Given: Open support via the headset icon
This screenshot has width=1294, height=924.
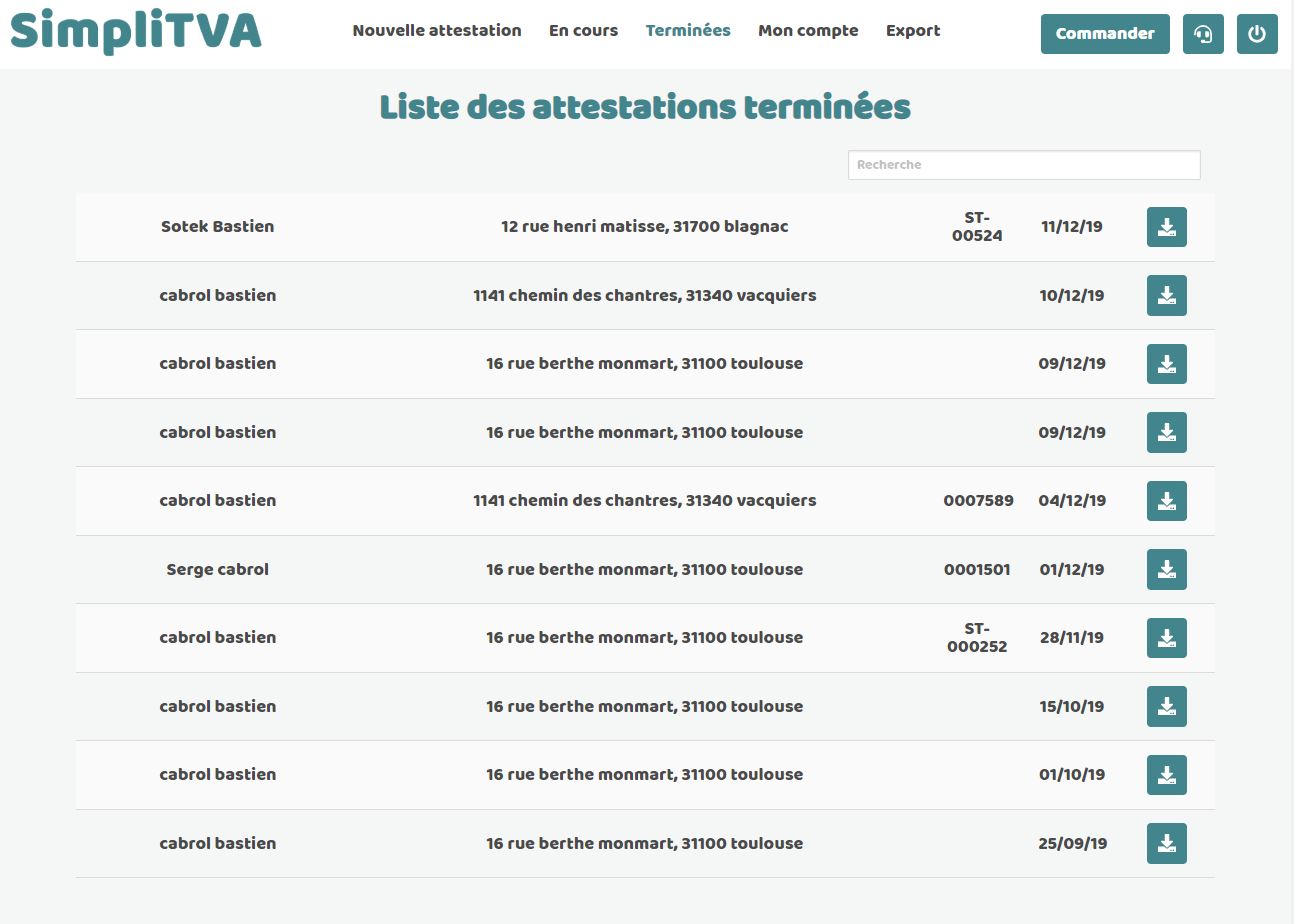Looking at the screenshot, I should point(1203,34).
